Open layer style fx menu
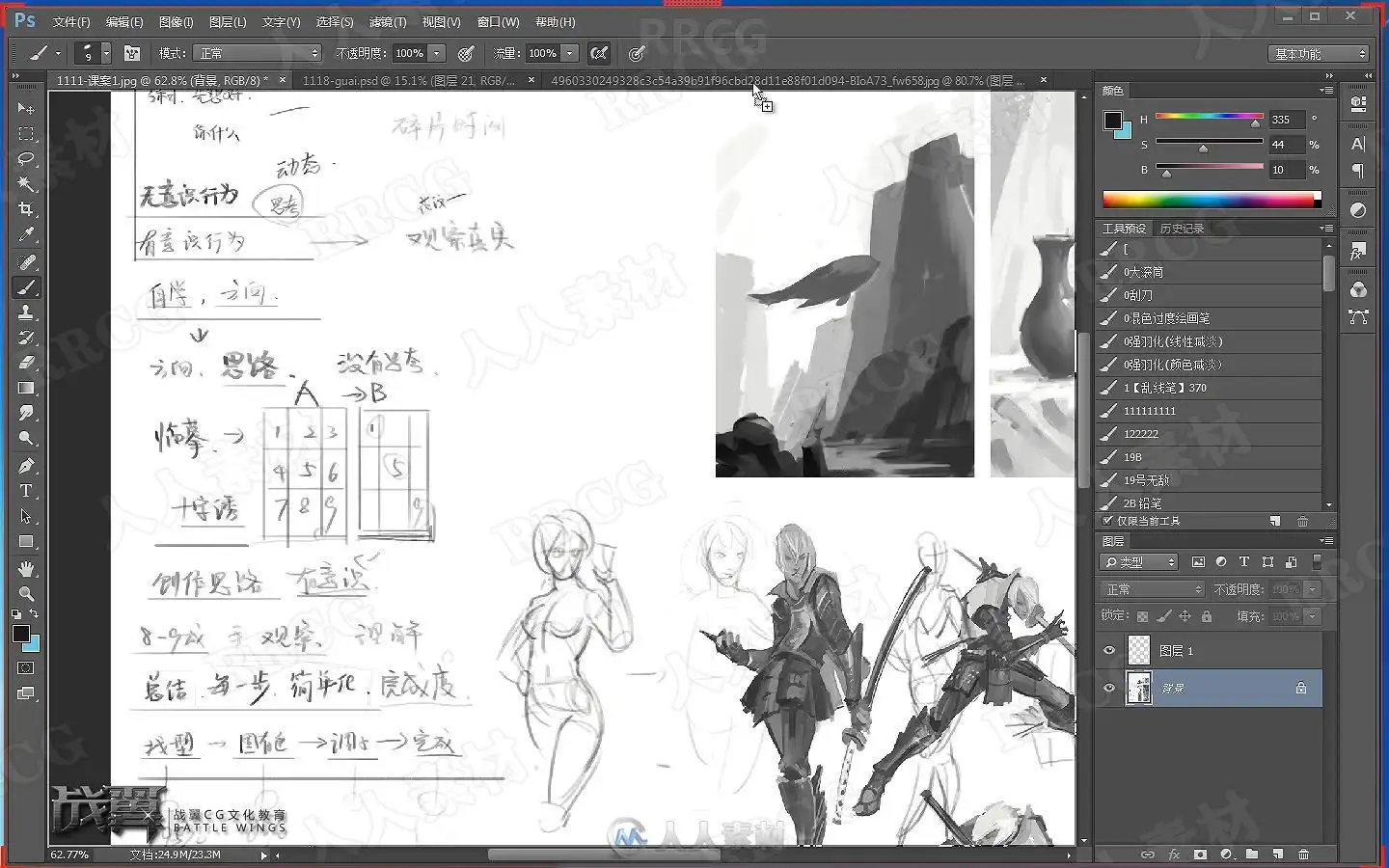The height and width of the screenshot is (868, 1389). [1174, 854]
